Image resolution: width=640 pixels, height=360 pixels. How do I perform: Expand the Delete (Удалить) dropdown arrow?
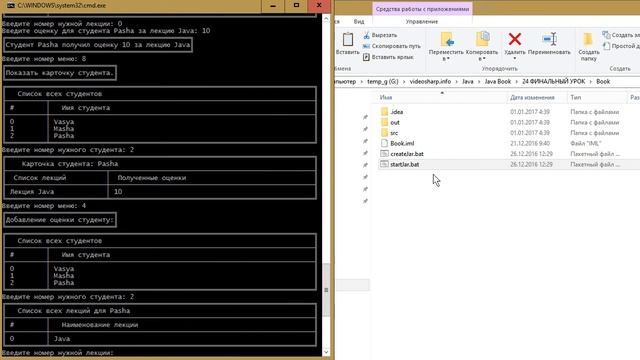click(x=515, y=59)
